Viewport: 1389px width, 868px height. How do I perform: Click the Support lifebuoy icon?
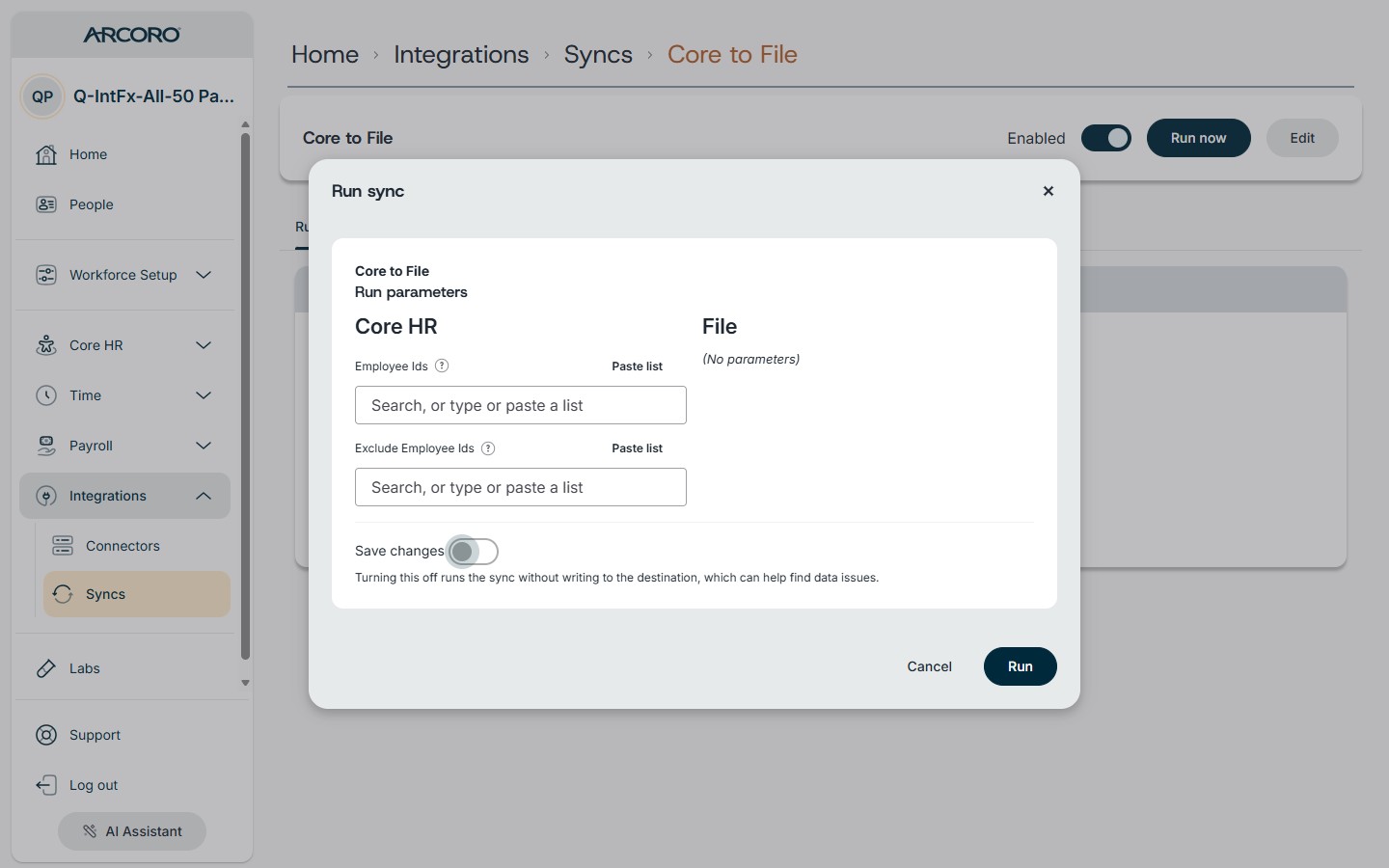pyautogui.click(x=46, y=735)
